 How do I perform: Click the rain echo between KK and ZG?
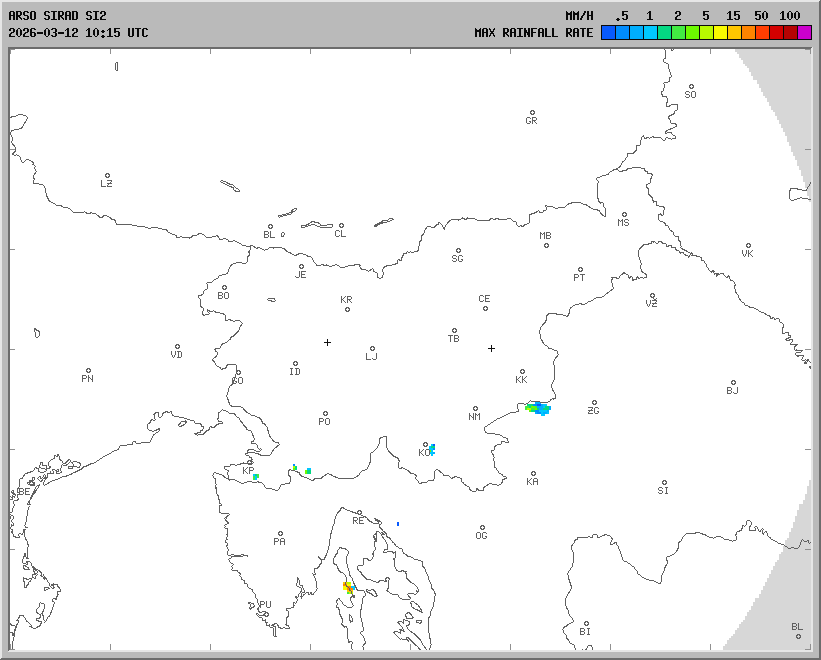[x=539, y=407]
